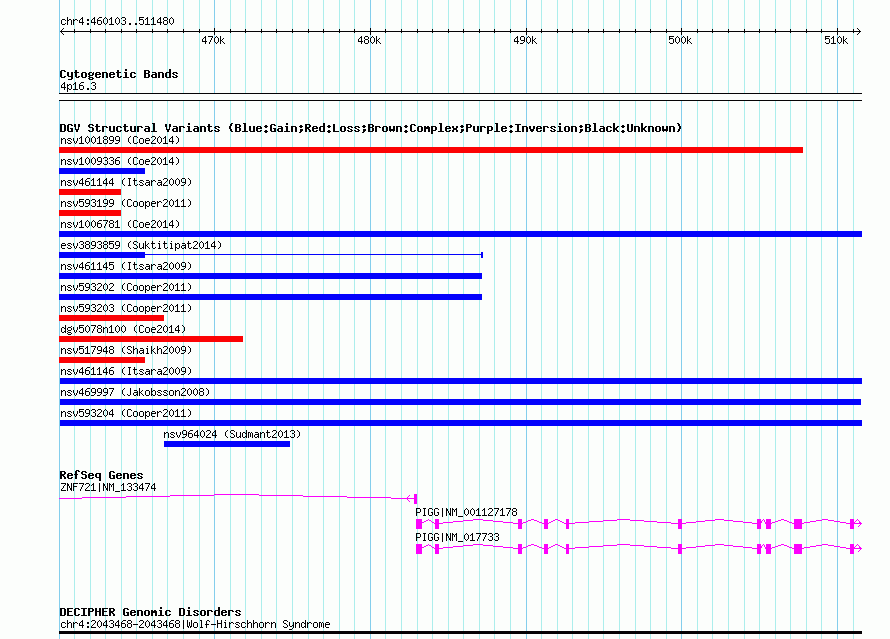
Task: Open variant label nsv1006781 (Coe2014)
Action: pyautogui.click(x=120, y=224)
